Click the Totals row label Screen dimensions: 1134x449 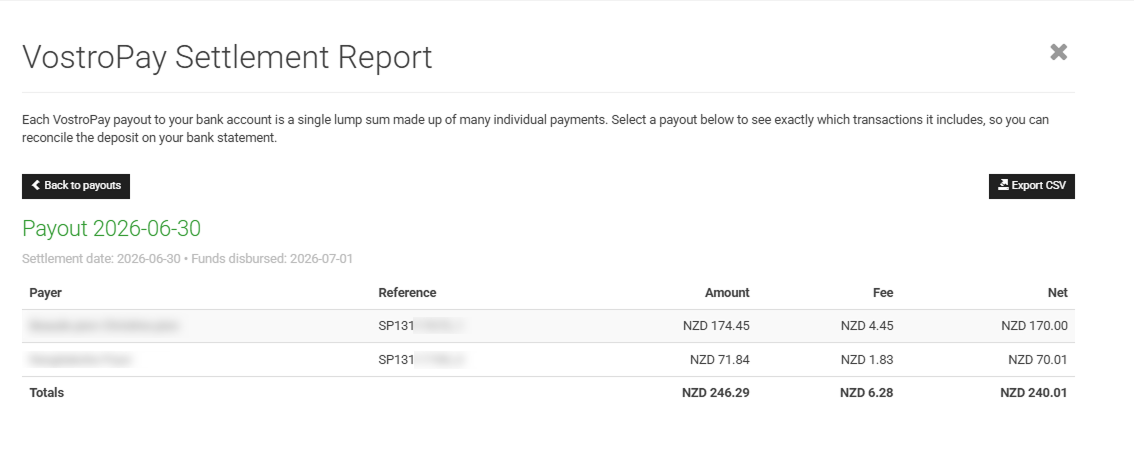(x=46, y=393)
